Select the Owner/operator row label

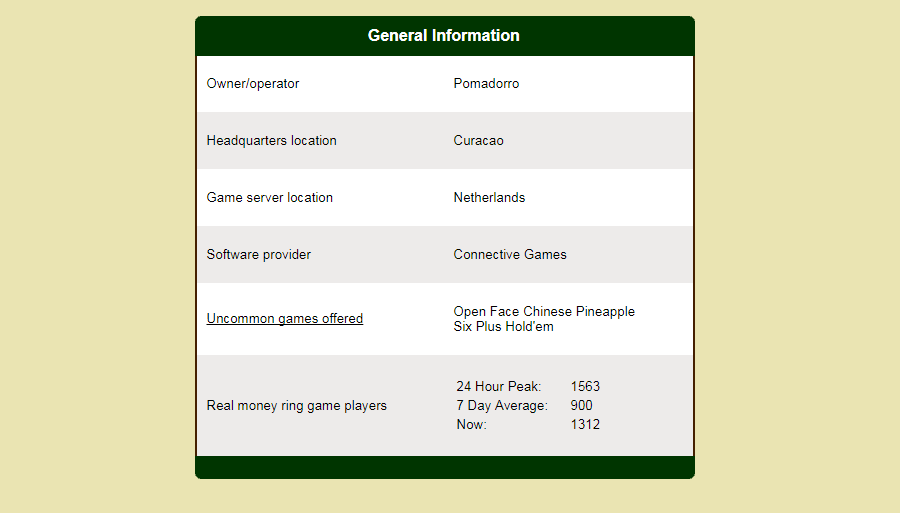tap(252, 84)
